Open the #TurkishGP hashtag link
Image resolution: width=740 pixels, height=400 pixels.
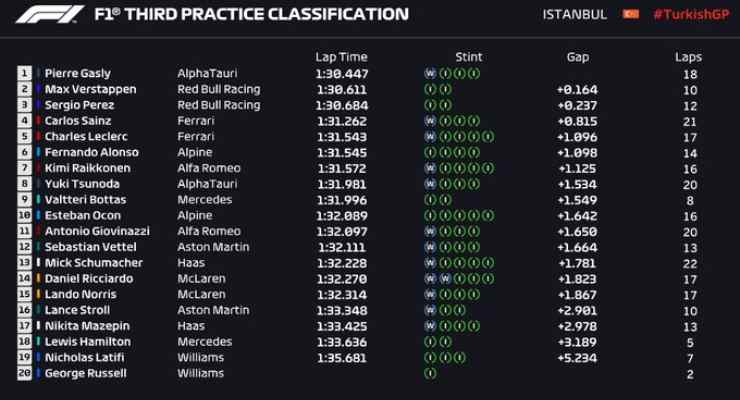691,15
